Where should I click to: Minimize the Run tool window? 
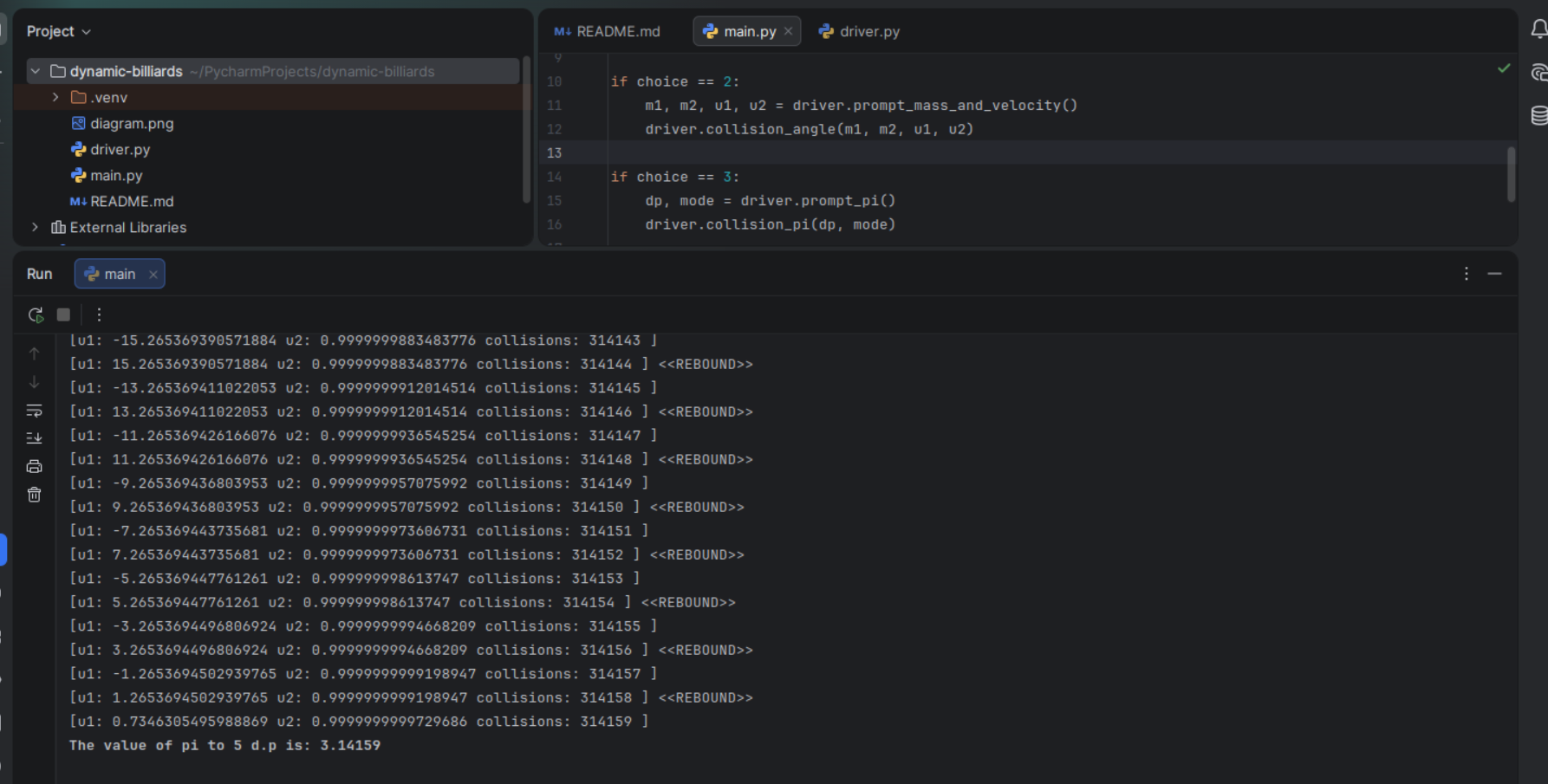tap(1494, 274)
